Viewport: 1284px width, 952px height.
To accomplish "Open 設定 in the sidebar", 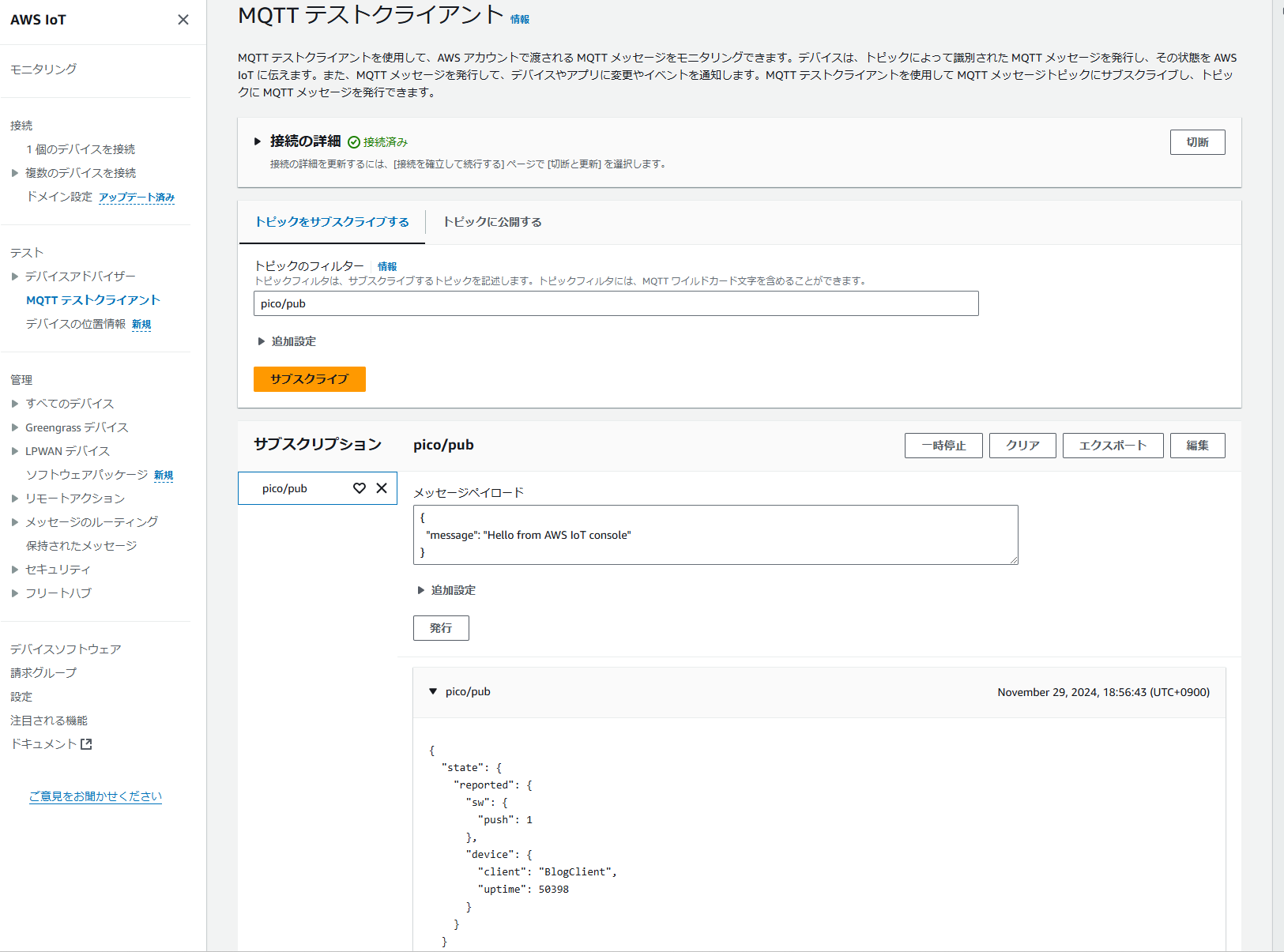I will pos(21,697).
